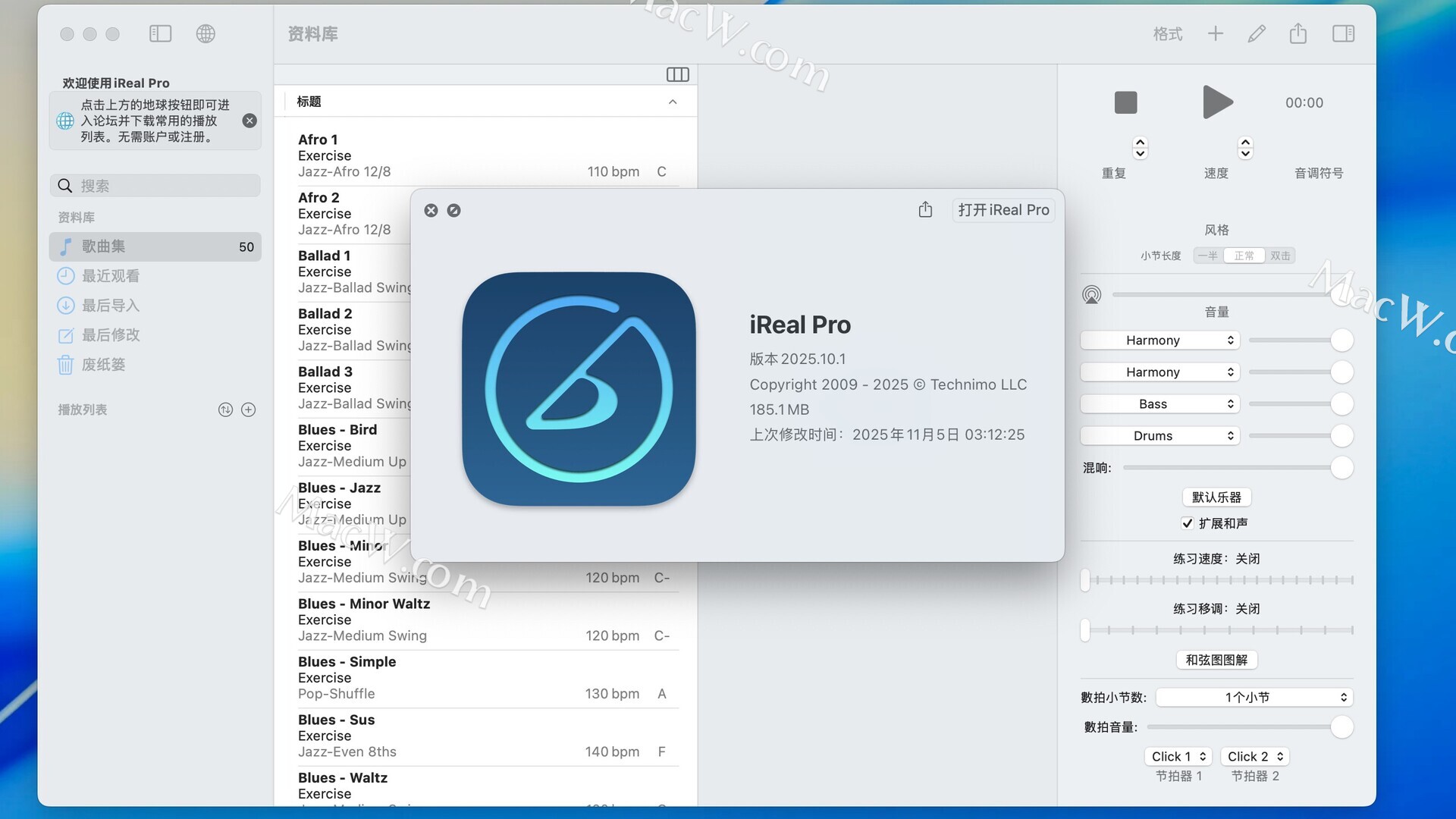Click the pencil edit icon
Screen dimensions: 1456x819
pyautogui.click(x=1257, y=33)
